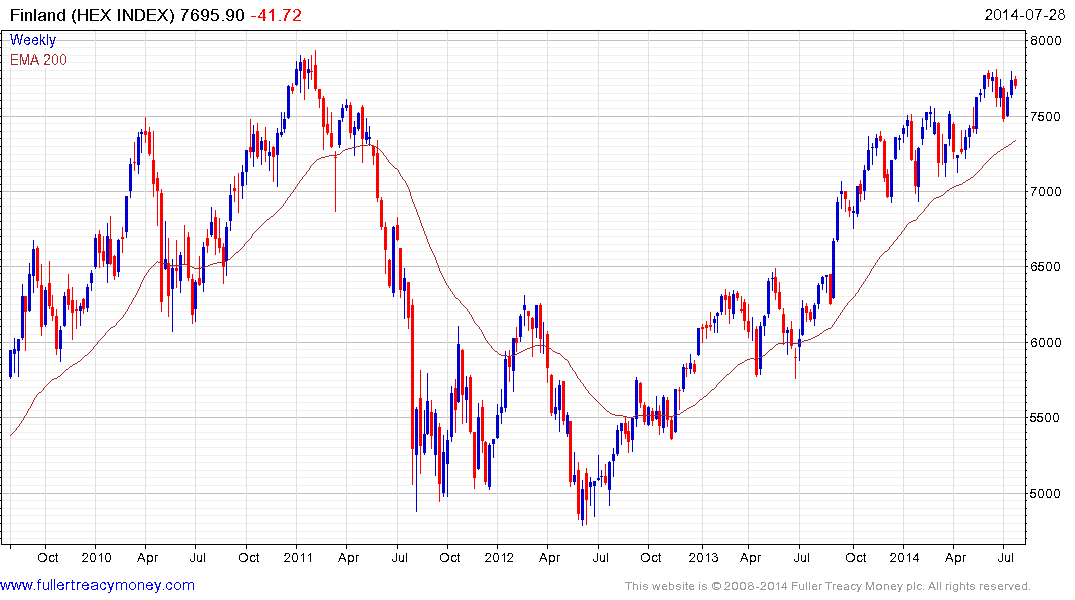Select the 5500 price axis label
The image size is (1075, 600).
point(1046,418)
